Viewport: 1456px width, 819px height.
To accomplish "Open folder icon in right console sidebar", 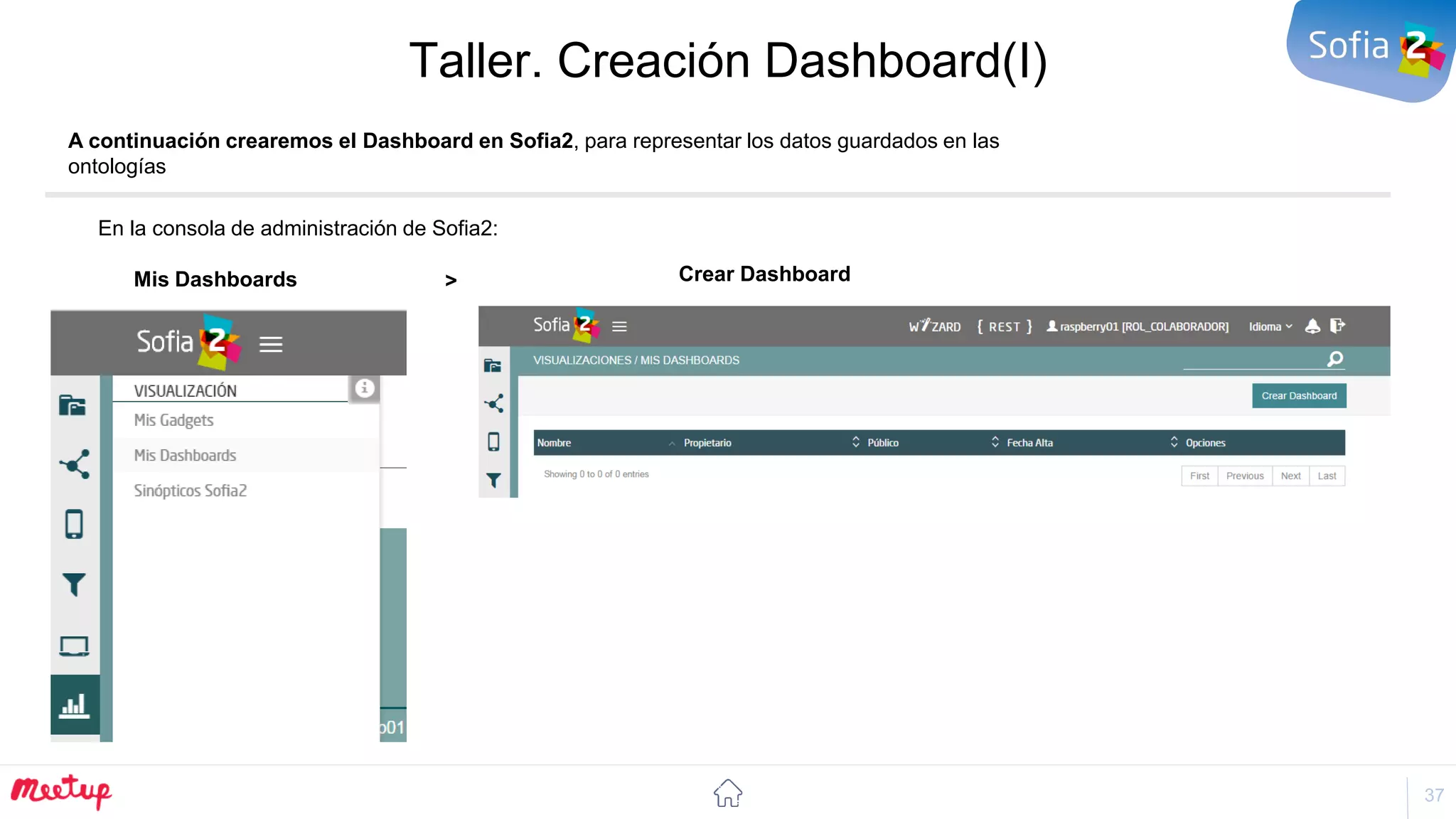I will point(493,366).
